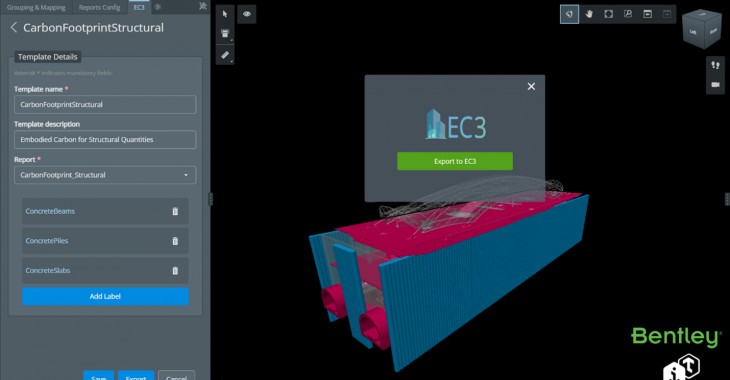Switch to Grouping & Mapping tab
The height and width of the screenshot is (380, 730).
[36, 7]
